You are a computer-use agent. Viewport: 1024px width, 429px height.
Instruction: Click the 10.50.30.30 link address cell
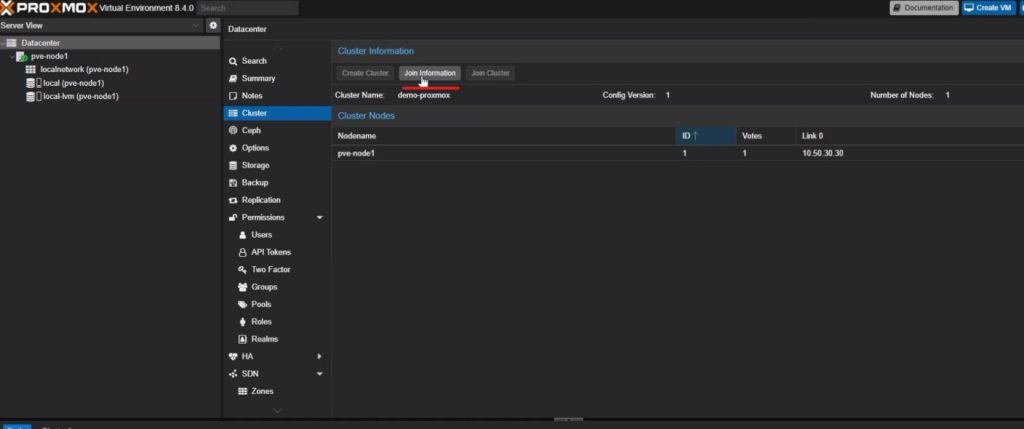click(823, 153)
